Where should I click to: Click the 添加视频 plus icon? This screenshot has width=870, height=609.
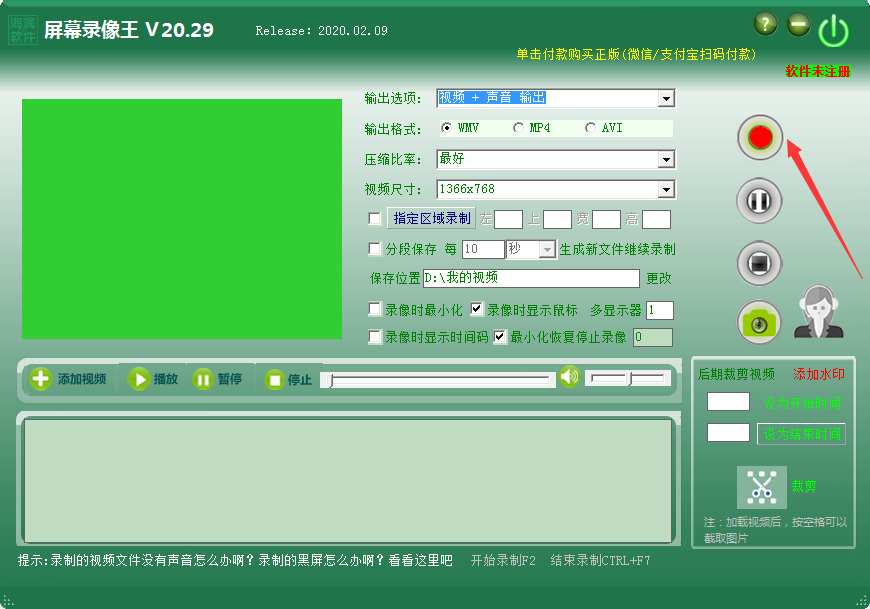click(40, 378)
